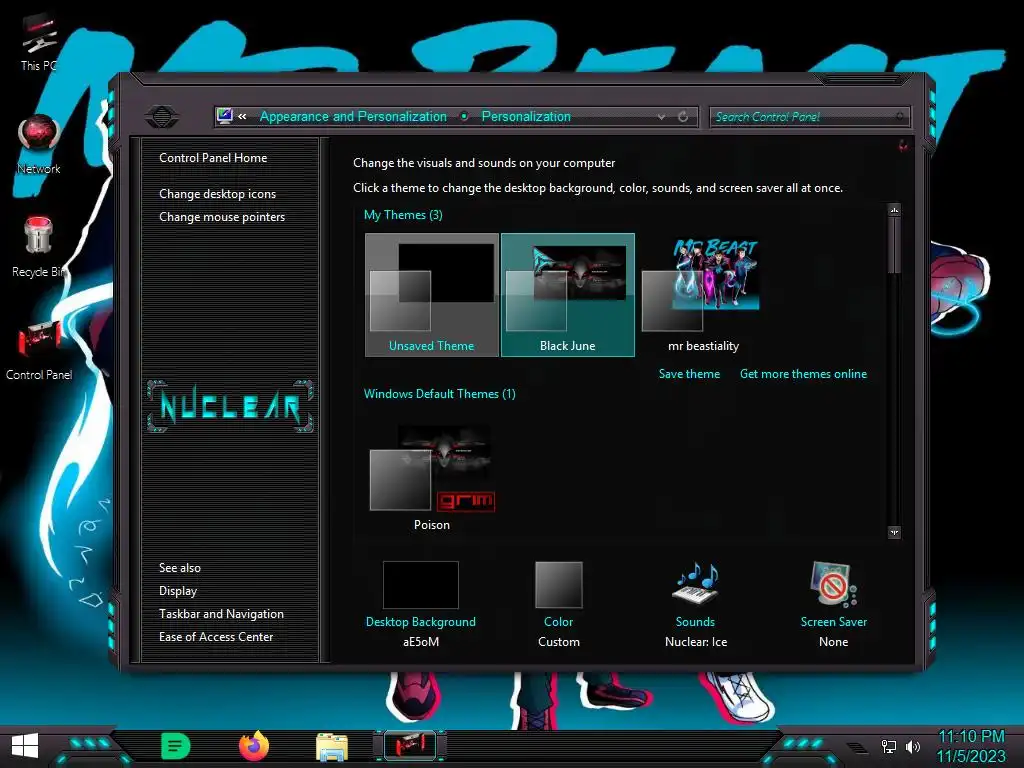Click the help icon in the content corner

pos(903,146)
